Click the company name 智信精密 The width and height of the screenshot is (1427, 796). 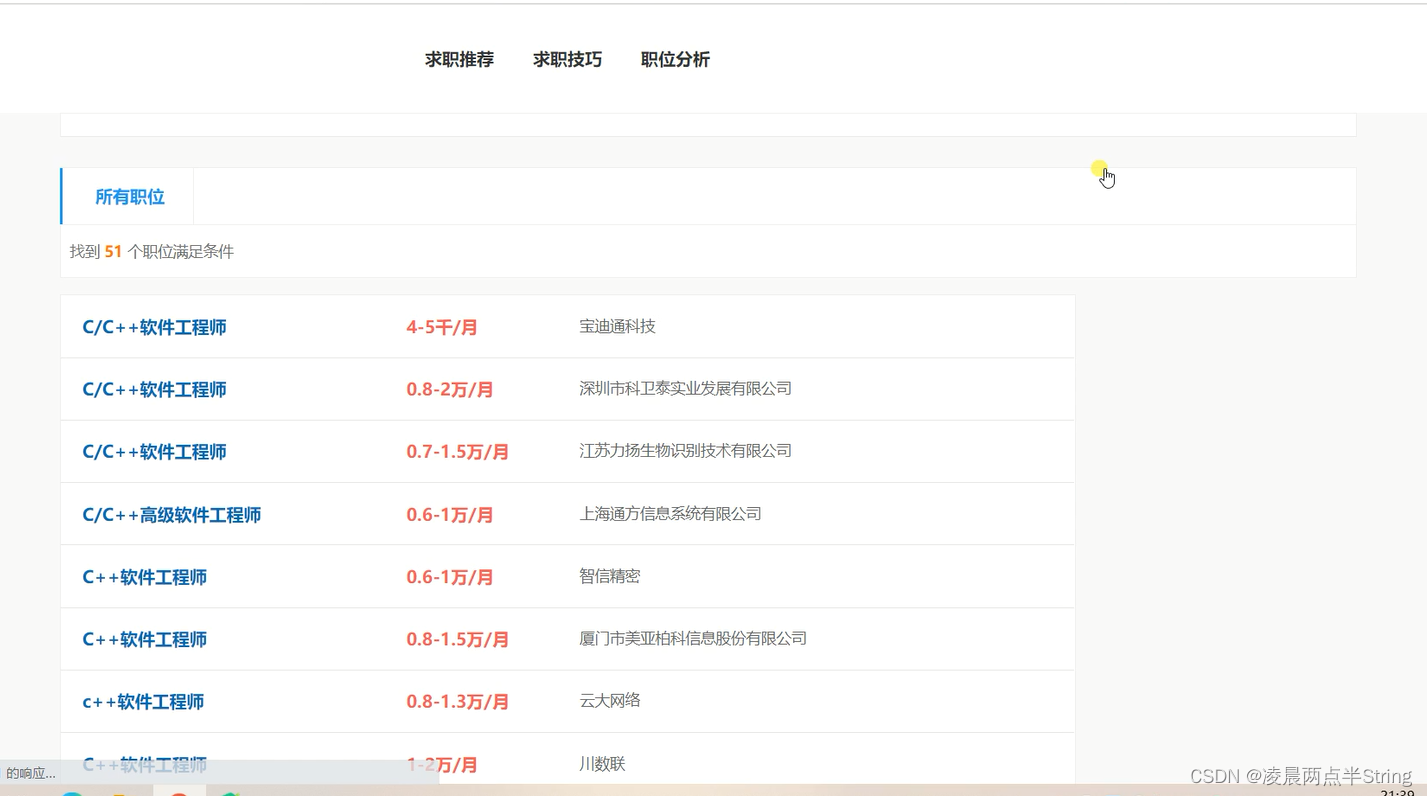(x=609, y=576)
